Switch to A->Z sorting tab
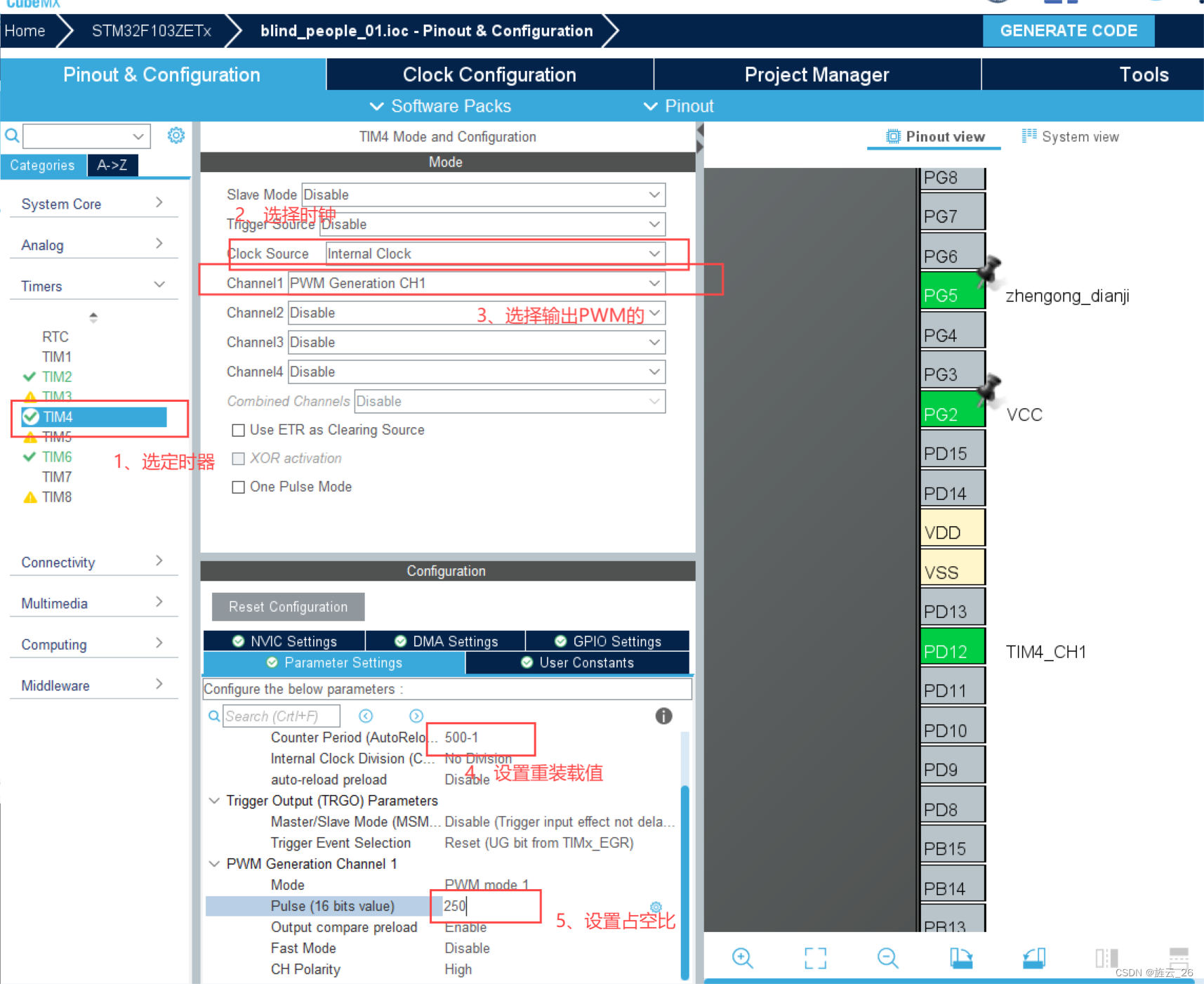1204x984 pixels. 112,165
